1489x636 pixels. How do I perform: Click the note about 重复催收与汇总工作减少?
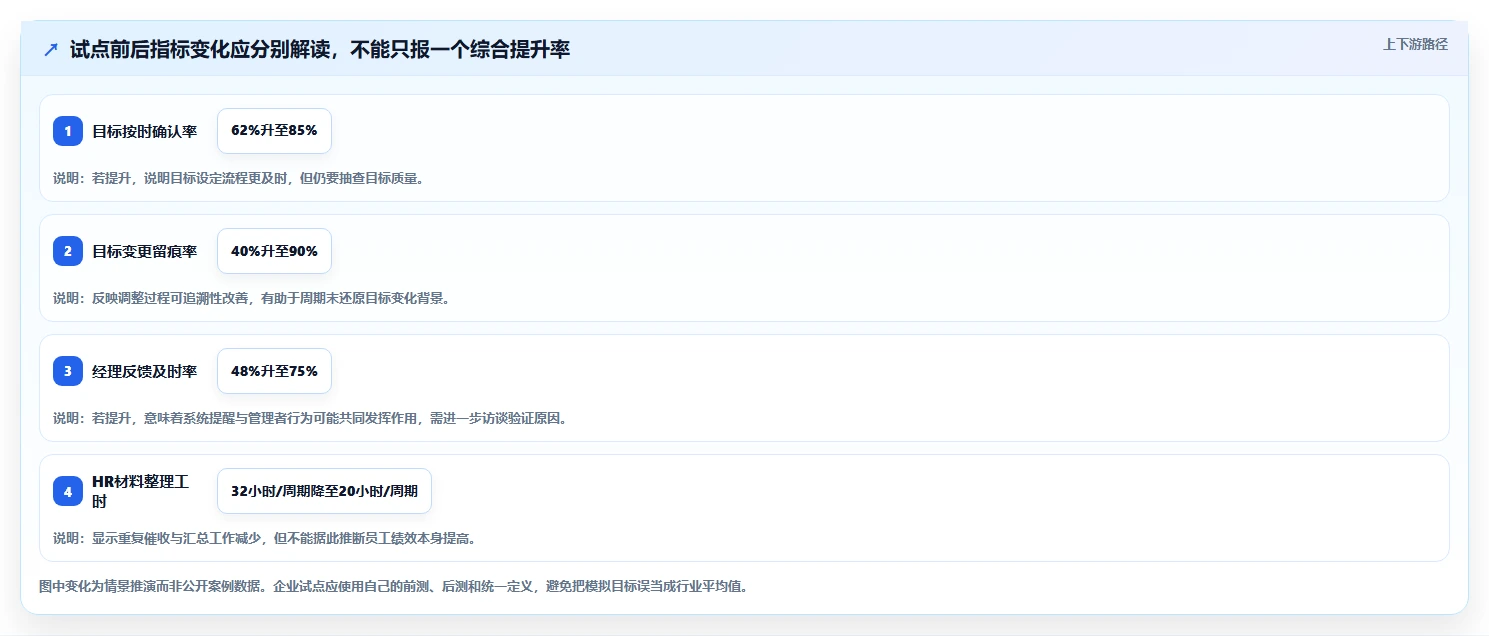(264, 538)
